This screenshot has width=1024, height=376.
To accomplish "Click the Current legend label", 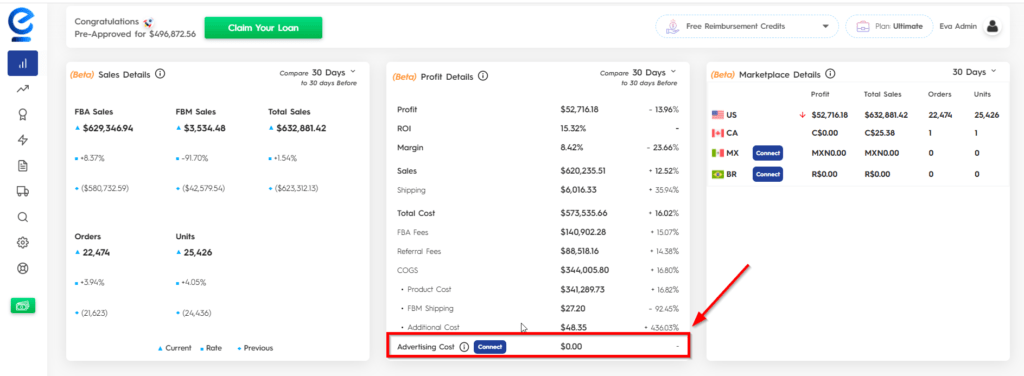I will (x=178, y=348).
